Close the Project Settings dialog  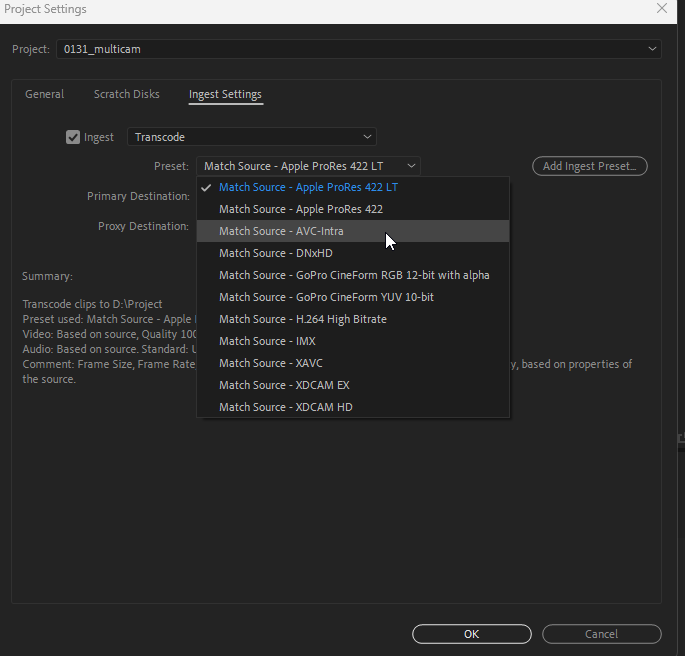(x=662, y=8)
